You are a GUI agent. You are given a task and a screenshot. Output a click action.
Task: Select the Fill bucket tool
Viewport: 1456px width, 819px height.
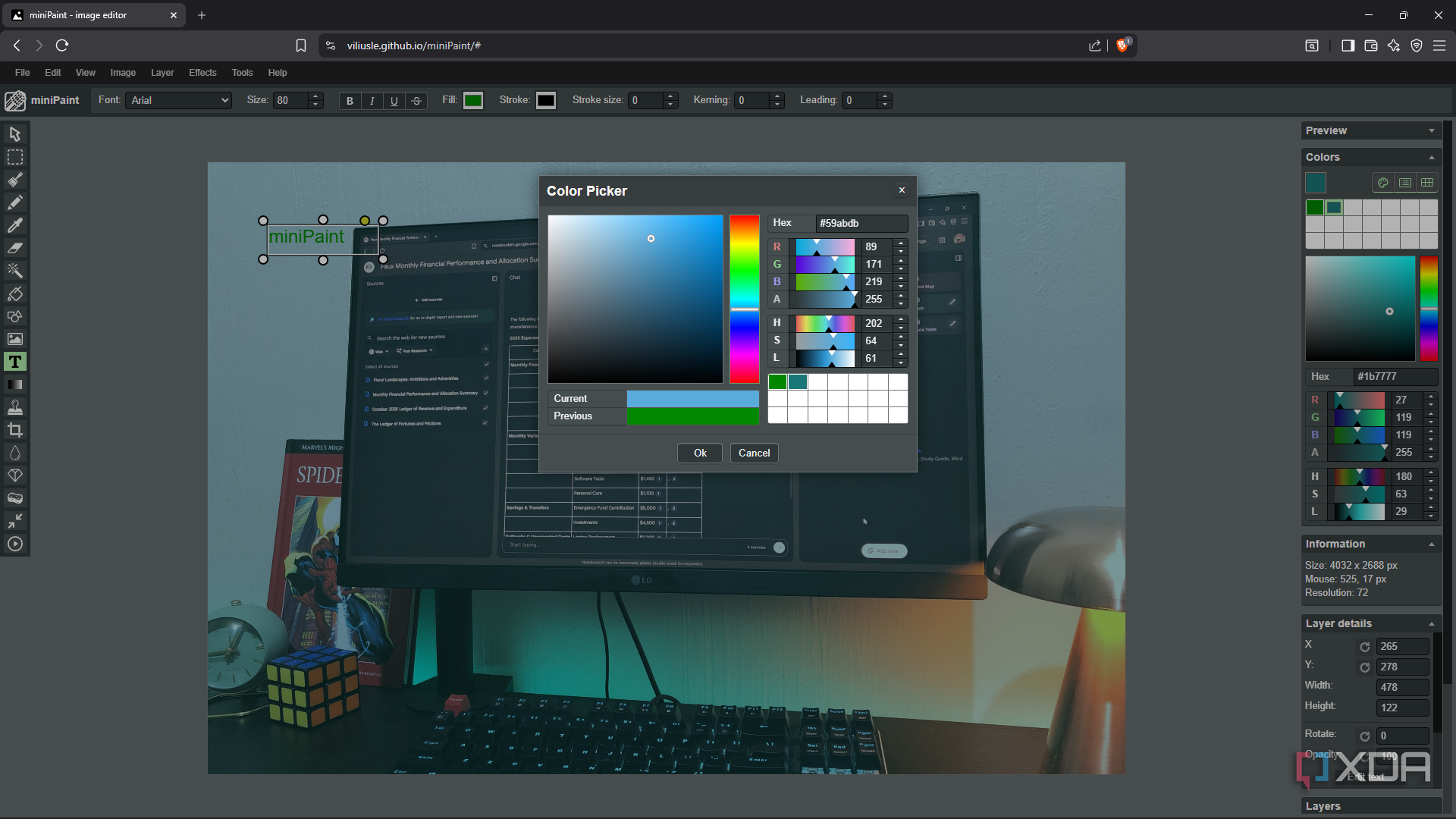pyautogui.click(x=14, y=293)
